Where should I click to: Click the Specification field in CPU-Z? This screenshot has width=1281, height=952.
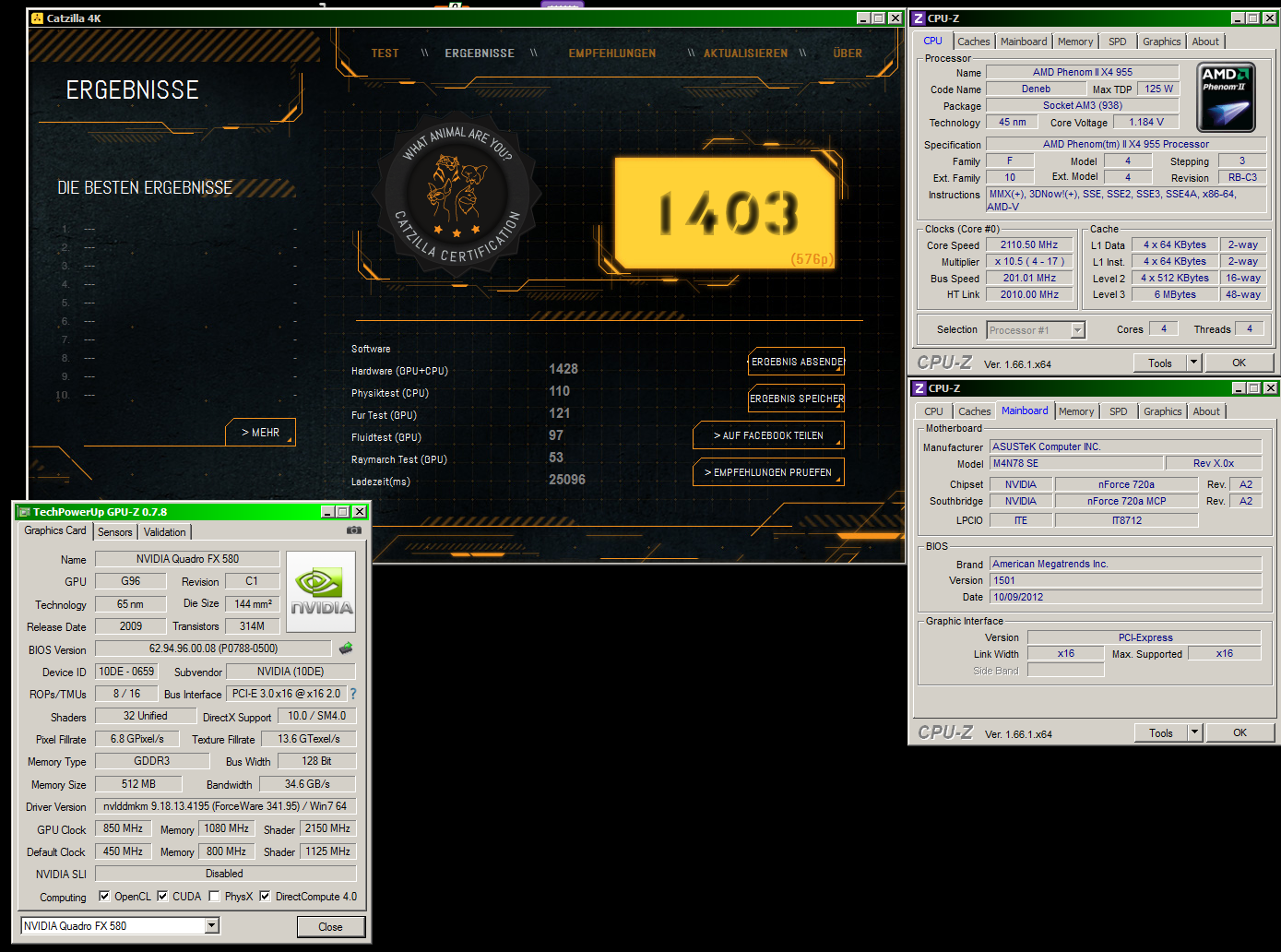tap(1126, 144)
